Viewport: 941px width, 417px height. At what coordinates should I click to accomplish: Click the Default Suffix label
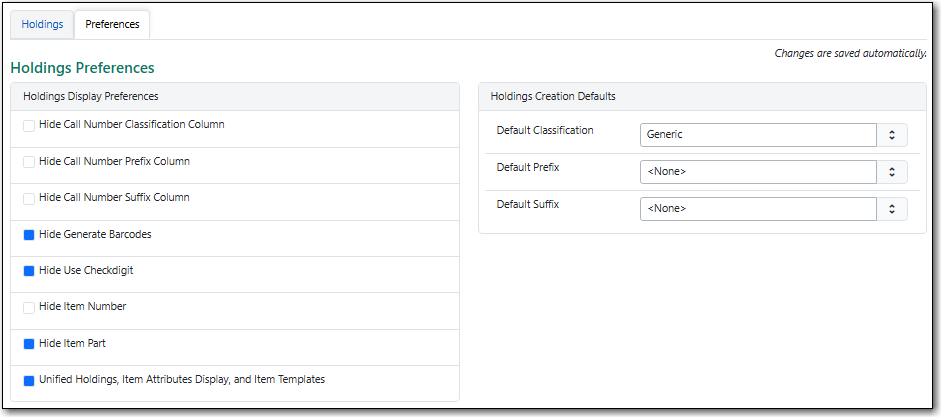click(528, 204)
